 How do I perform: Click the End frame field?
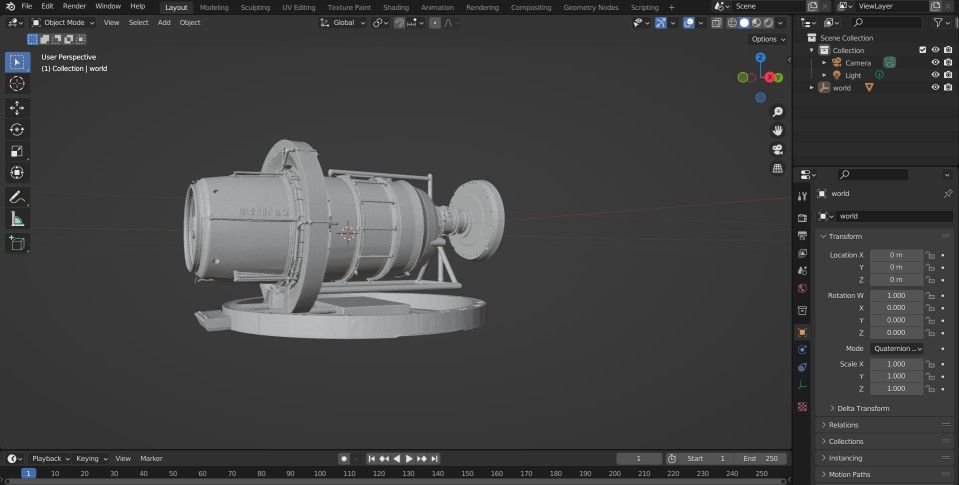pos(762,458)
